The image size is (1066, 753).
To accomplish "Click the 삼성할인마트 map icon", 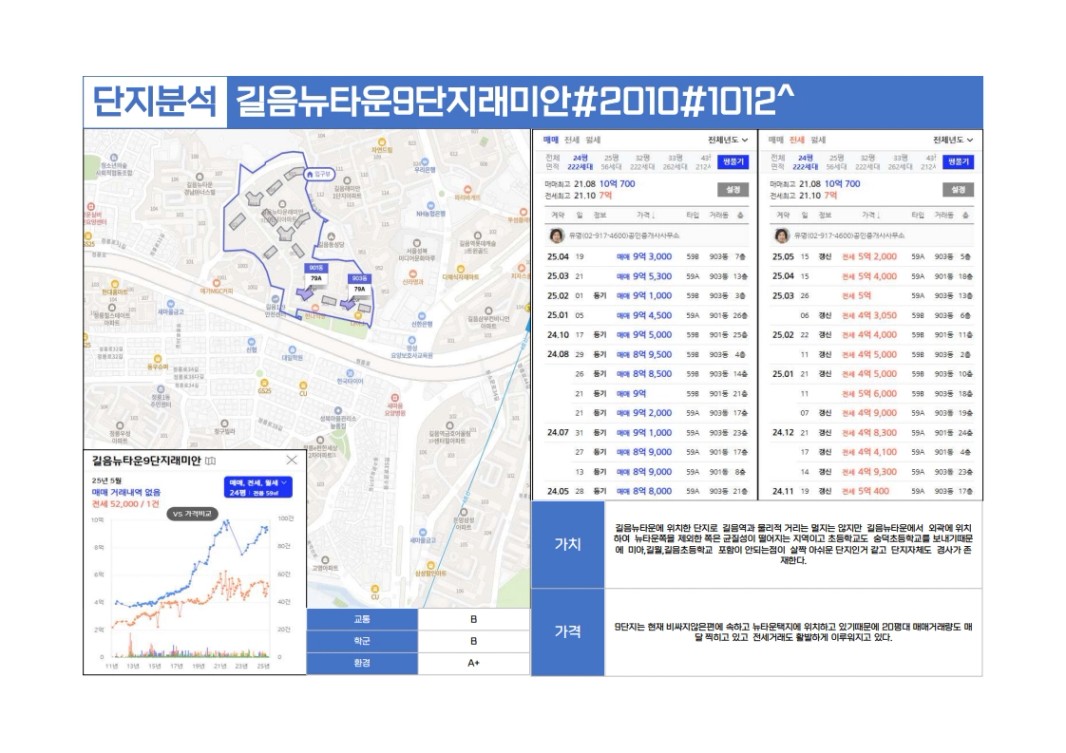I will 430,565.
